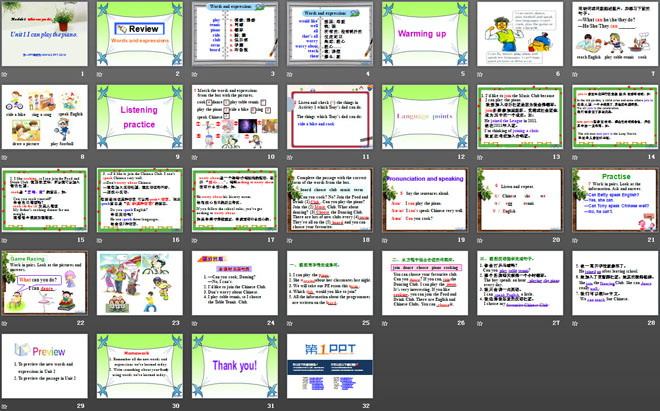Image resolution: width=660 pixels, height=411 pixels.
Task: Select slide 18 'Complete the passage'
Action: [330, 200]
